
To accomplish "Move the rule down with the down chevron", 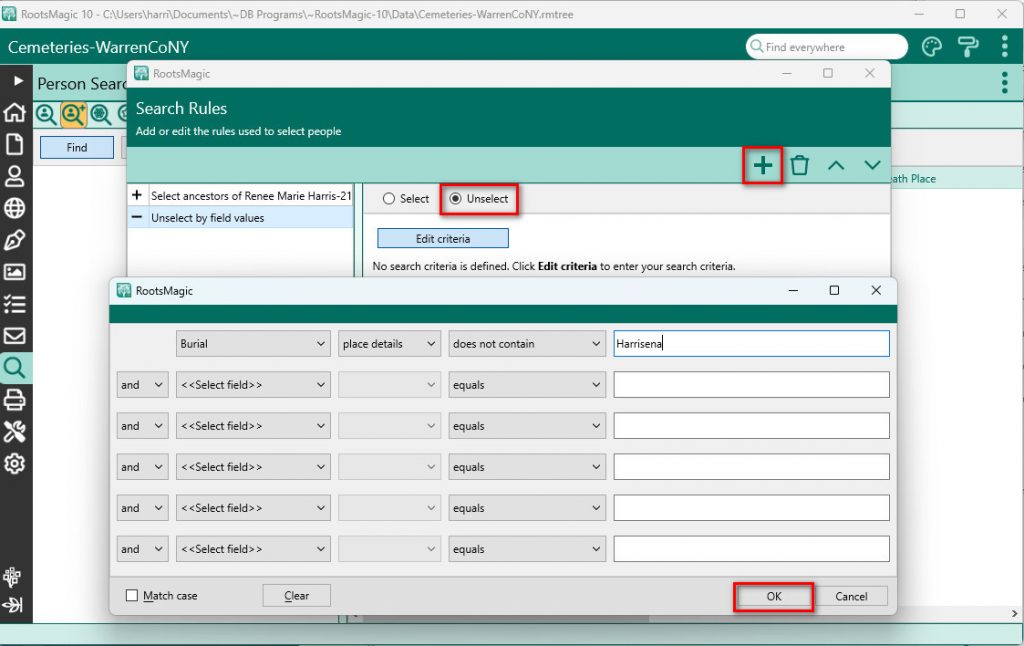I will [872, 165].
